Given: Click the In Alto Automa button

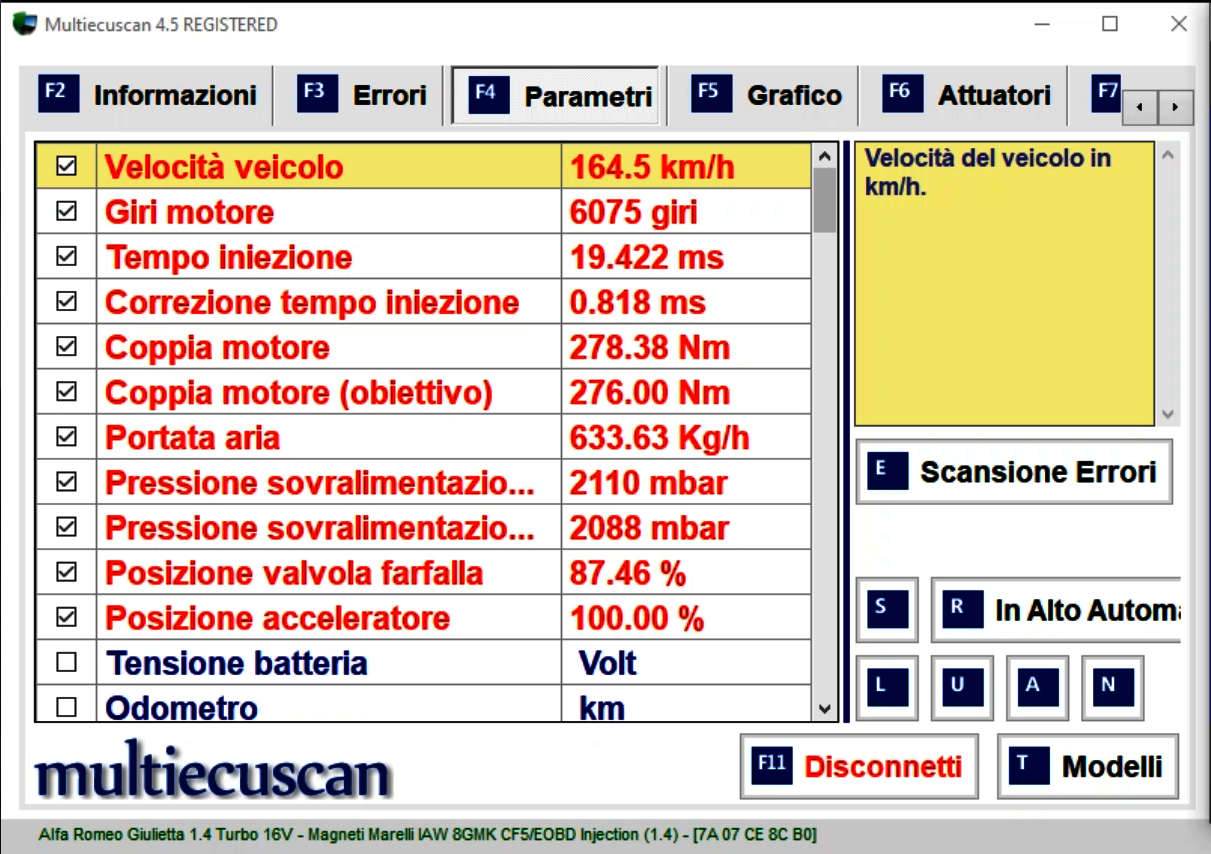Looking at the screenshot, I should point(1056,610).
